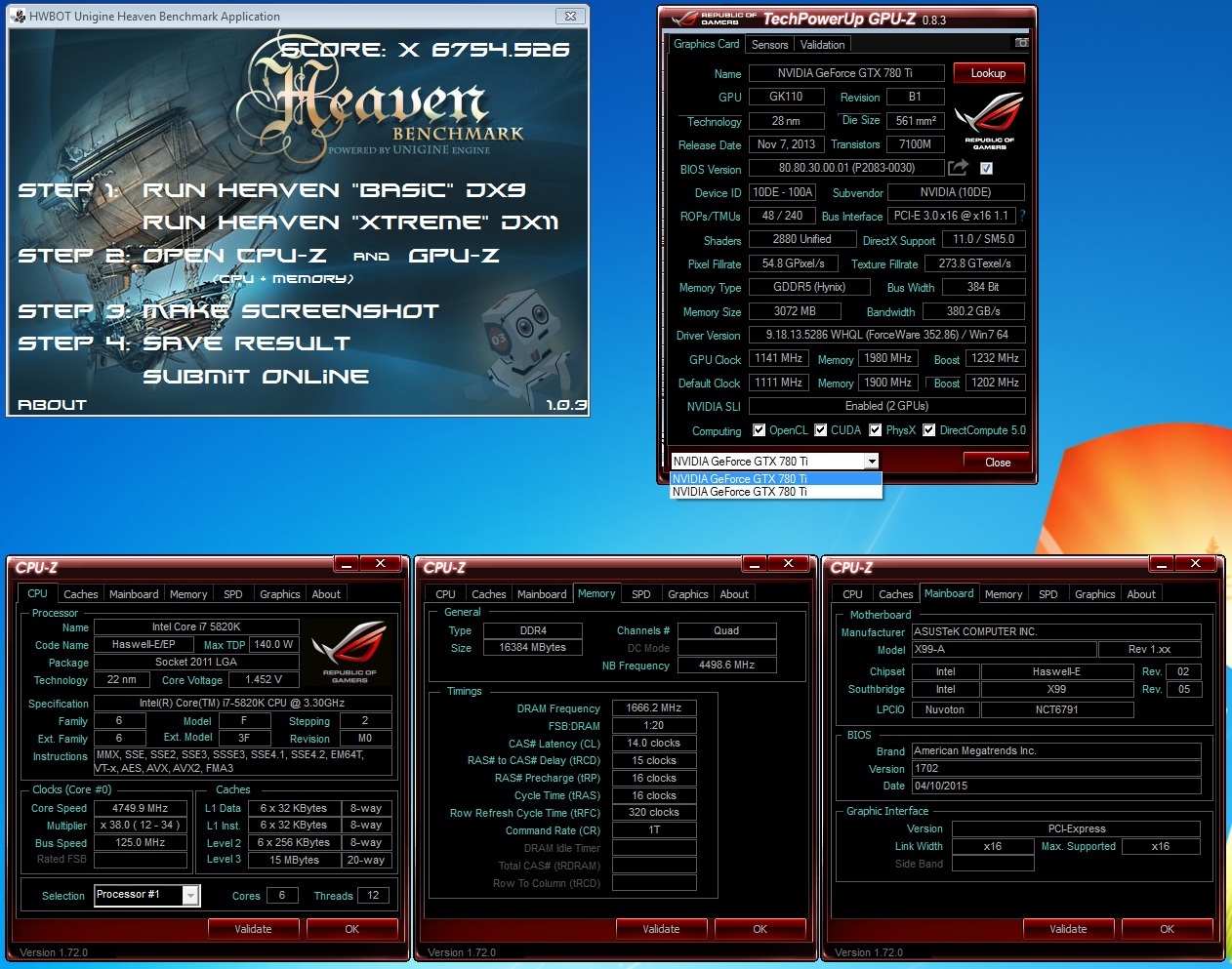
Task: Select GPU-Z Graphics Card tab
Action: (707, 44)
